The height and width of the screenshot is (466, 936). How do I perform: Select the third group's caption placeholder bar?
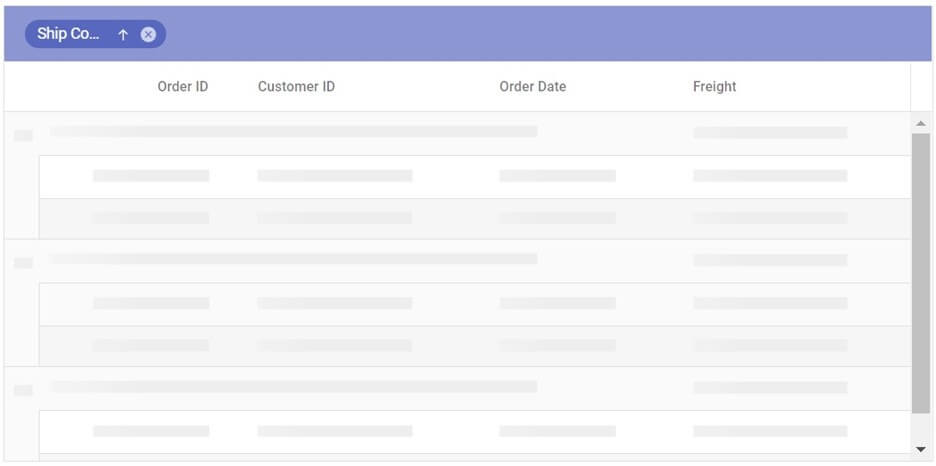click(293, 386)
